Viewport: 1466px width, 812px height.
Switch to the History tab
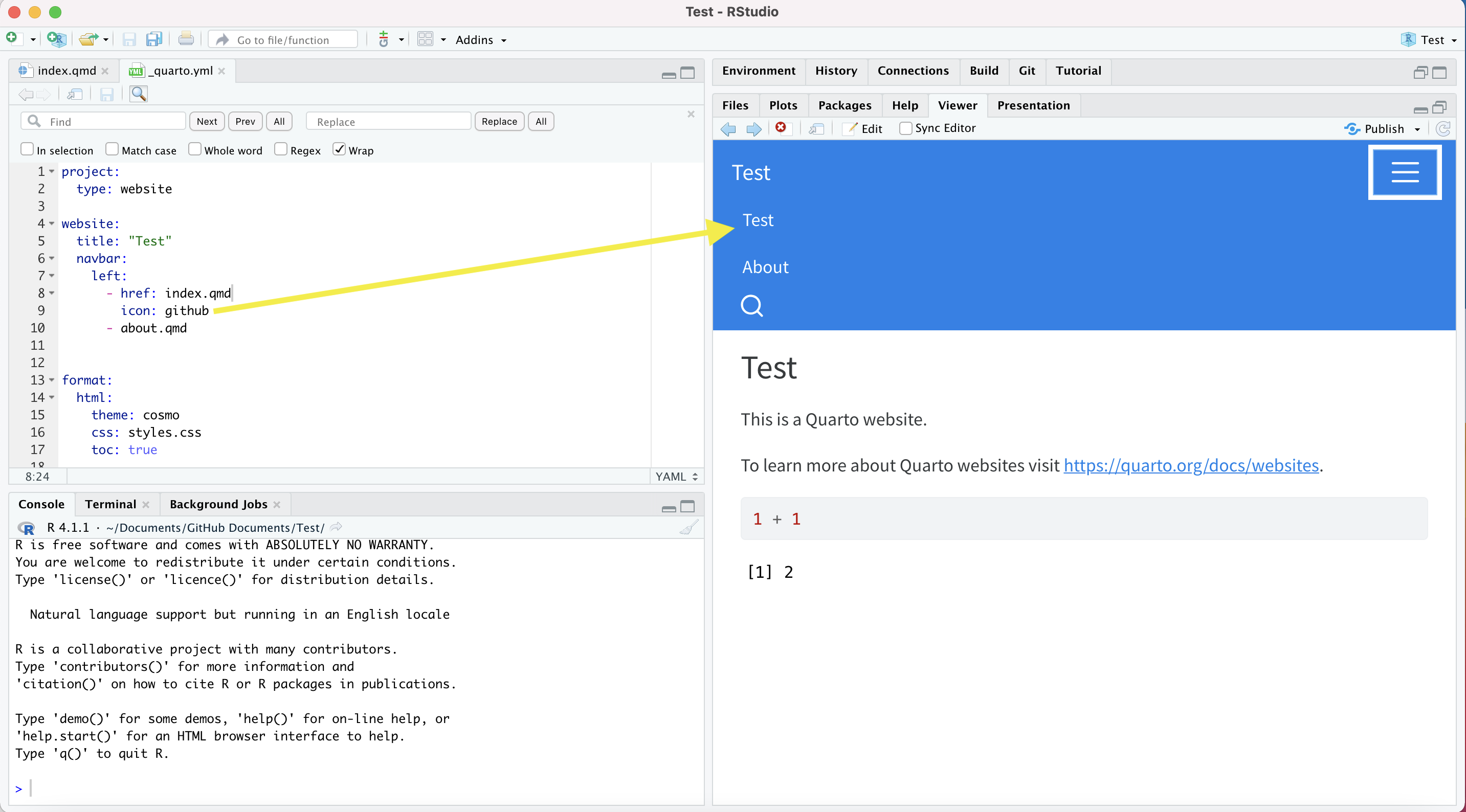836,71
